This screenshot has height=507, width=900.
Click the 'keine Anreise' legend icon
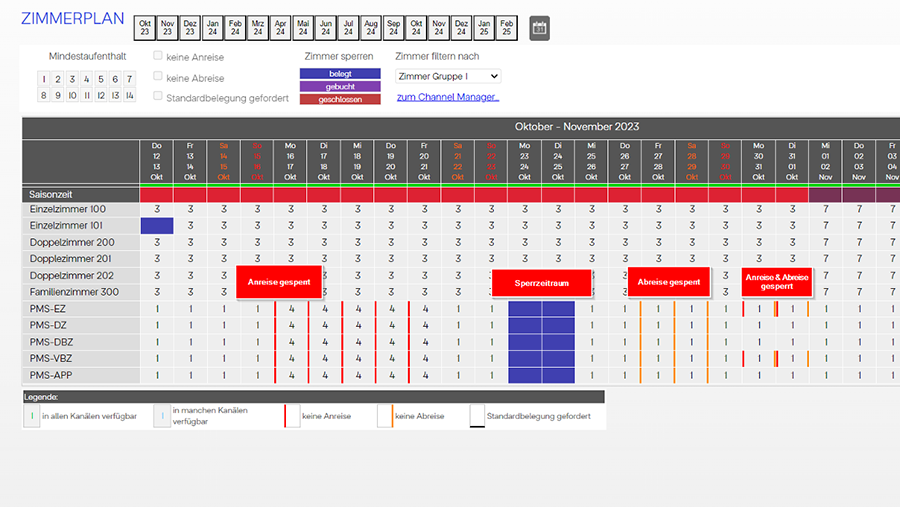click(292, 415)
